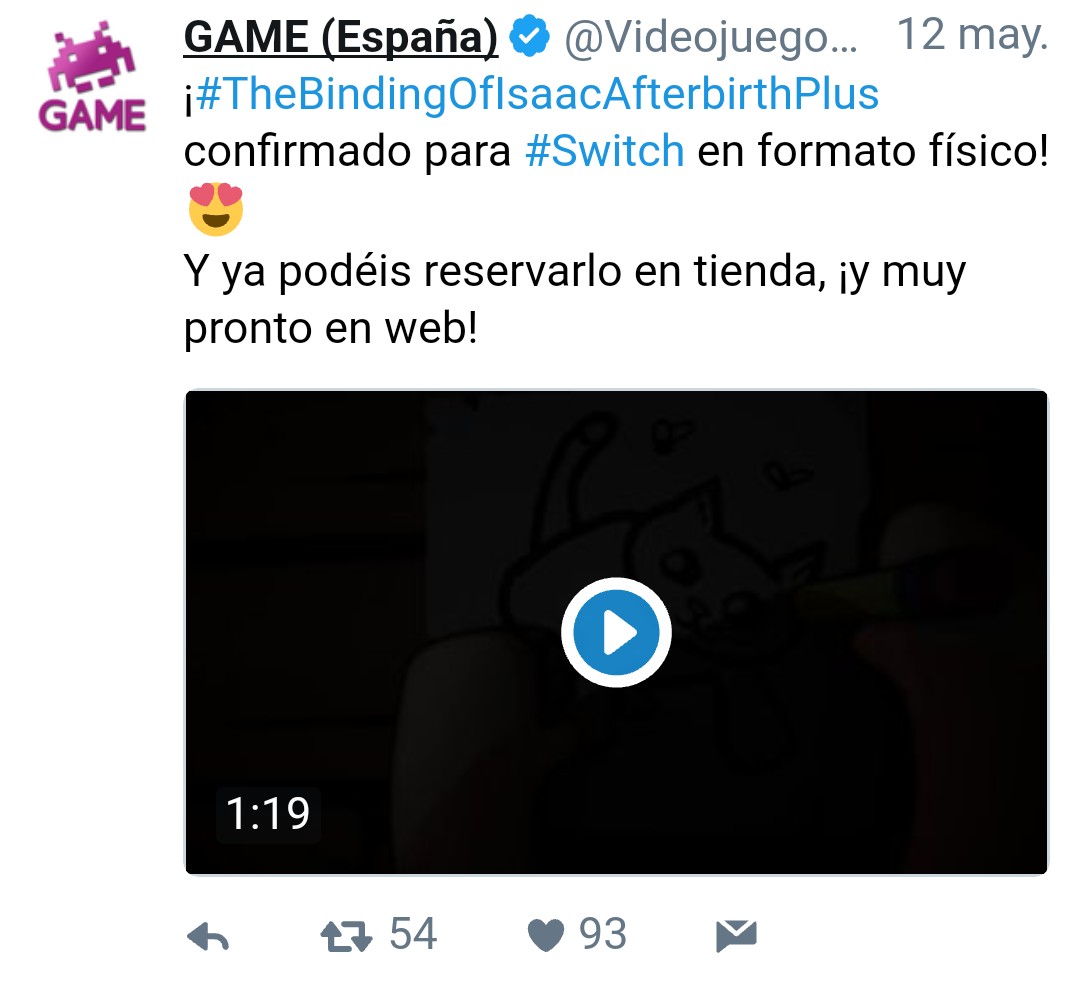
Task: Click the text 'en formato físico!'
Action: pyautogui.click(x=873, y=151)
